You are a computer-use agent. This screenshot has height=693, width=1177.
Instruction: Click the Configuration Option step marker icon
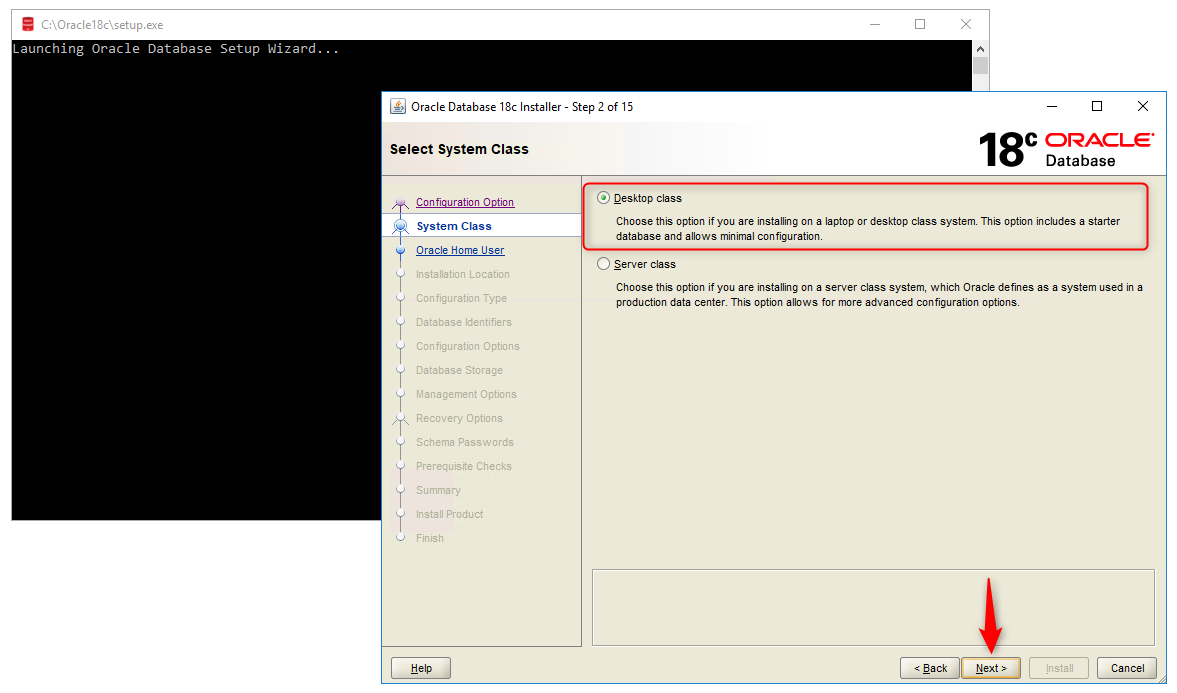tap(401, 203)
